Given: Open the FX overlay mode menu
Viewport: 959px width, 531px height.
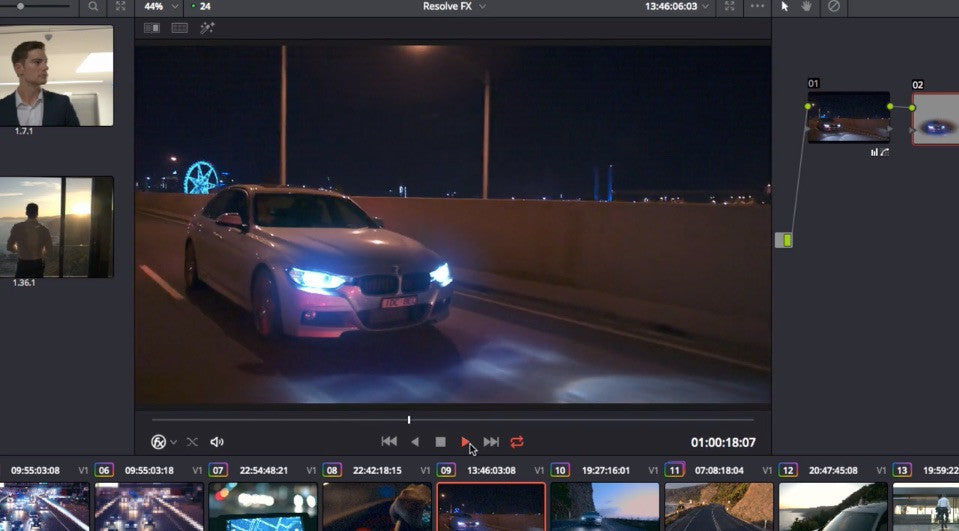Looking at the screenshot, I should point(163,442).
